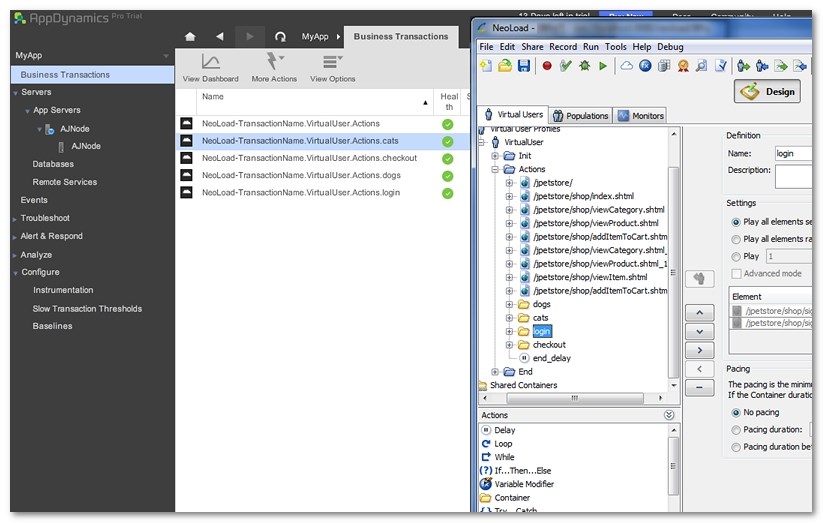Screen dimensions: 823x523
Task: Open View Dashboard chart icon
Action: tap(210, 62)
